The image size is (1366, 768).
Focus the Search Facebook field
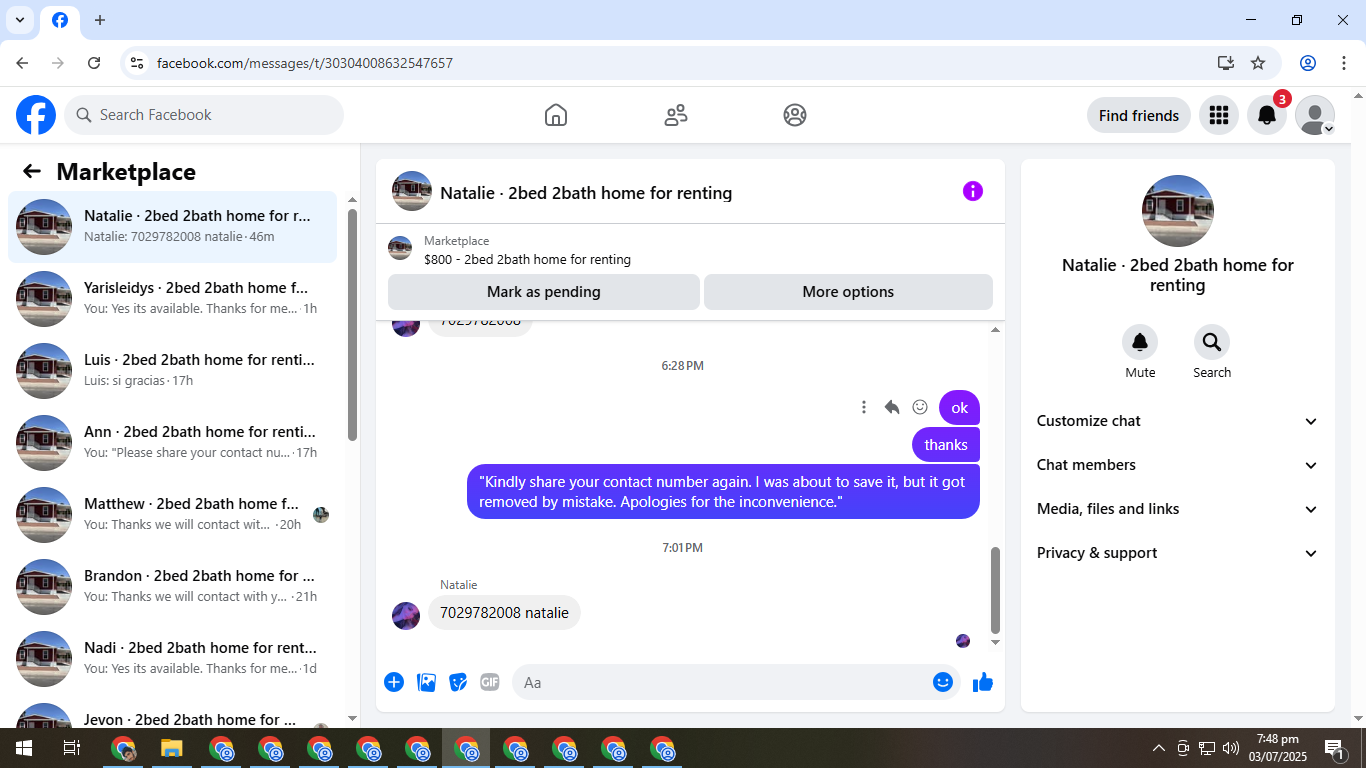click(204, 115)
